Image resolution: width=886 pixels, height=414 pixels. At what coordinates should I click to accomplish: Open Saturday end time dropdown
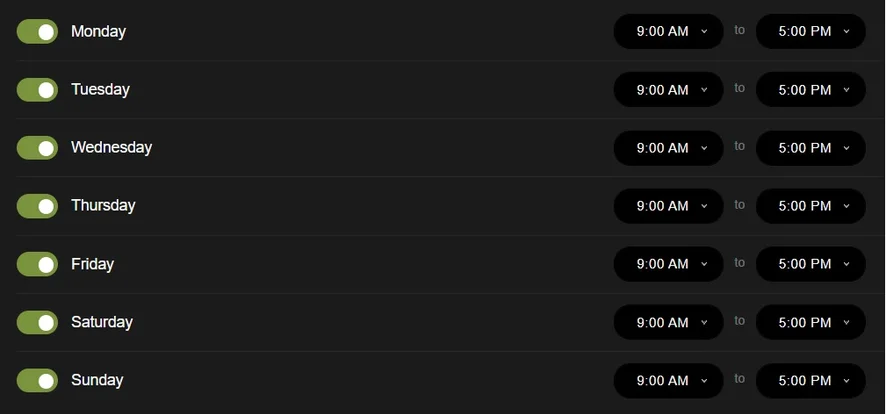click(x=810, y=322)
